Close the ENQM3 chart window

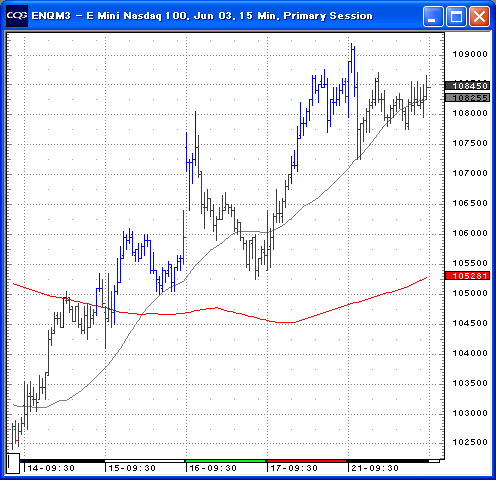tap(479, 16)
